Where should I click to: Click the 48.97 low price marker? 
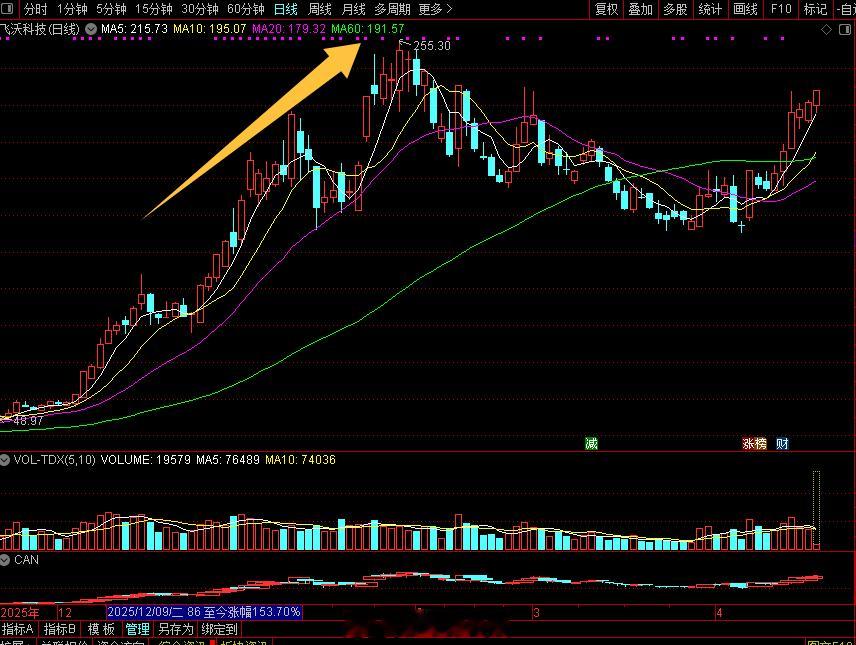[x=28, y=421]
